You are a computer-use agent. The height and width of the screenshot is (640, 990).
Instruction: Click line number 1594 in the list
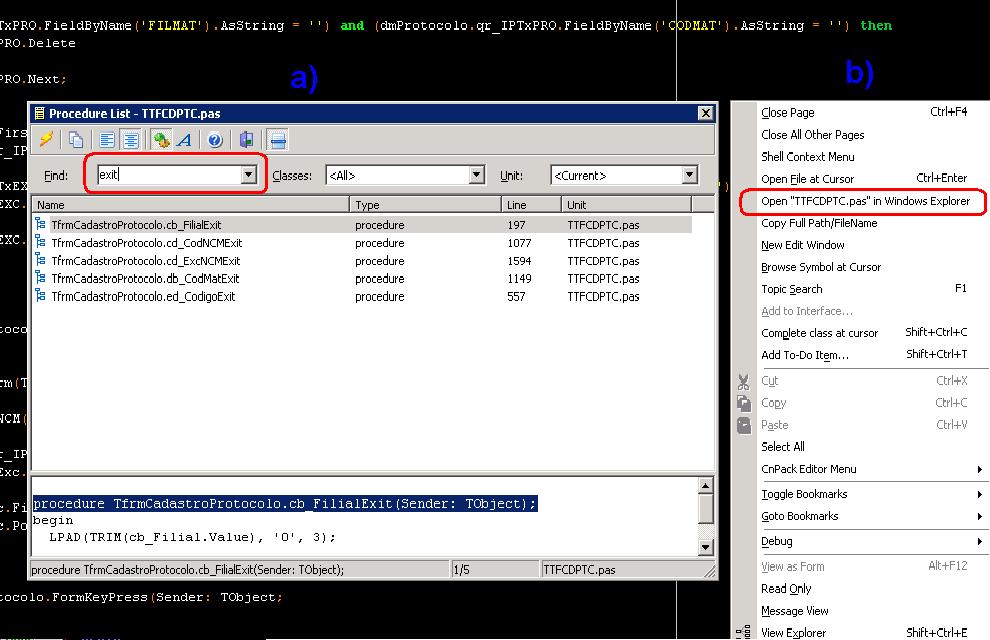click(x=519, y=261)
